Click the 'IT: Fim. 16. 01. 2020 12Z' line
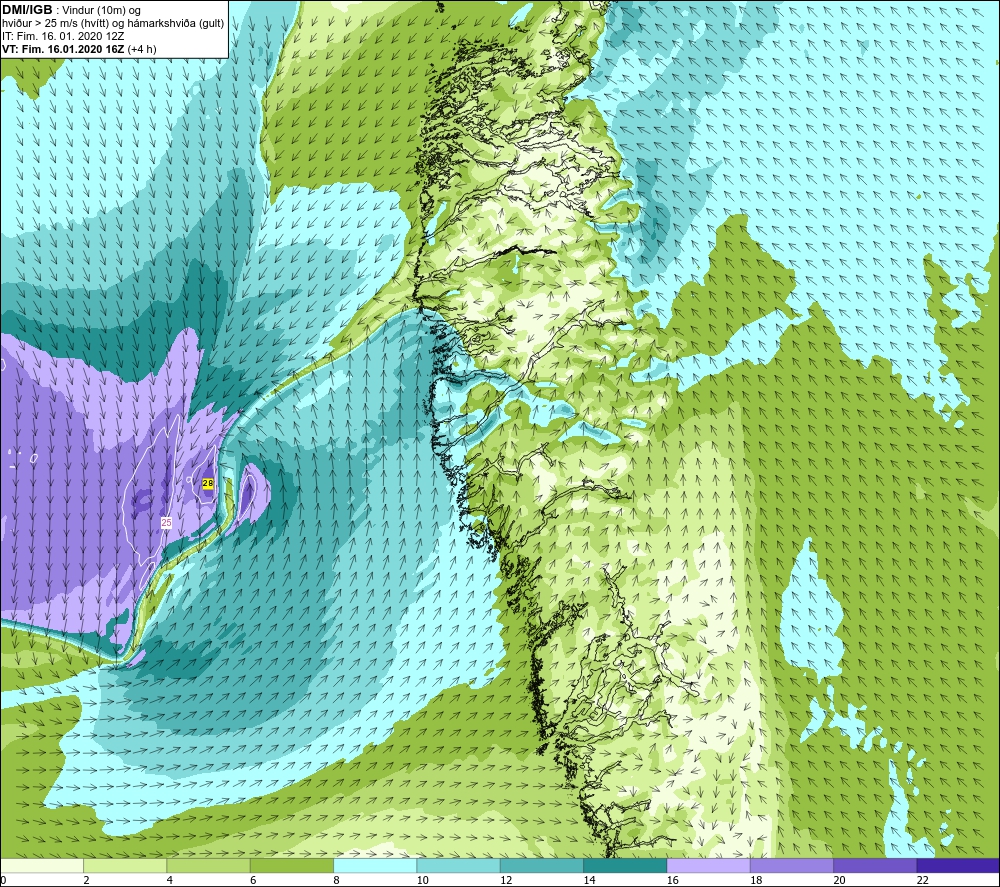The width and height of the screenshot is (1000, 887). tap(63, 36)
